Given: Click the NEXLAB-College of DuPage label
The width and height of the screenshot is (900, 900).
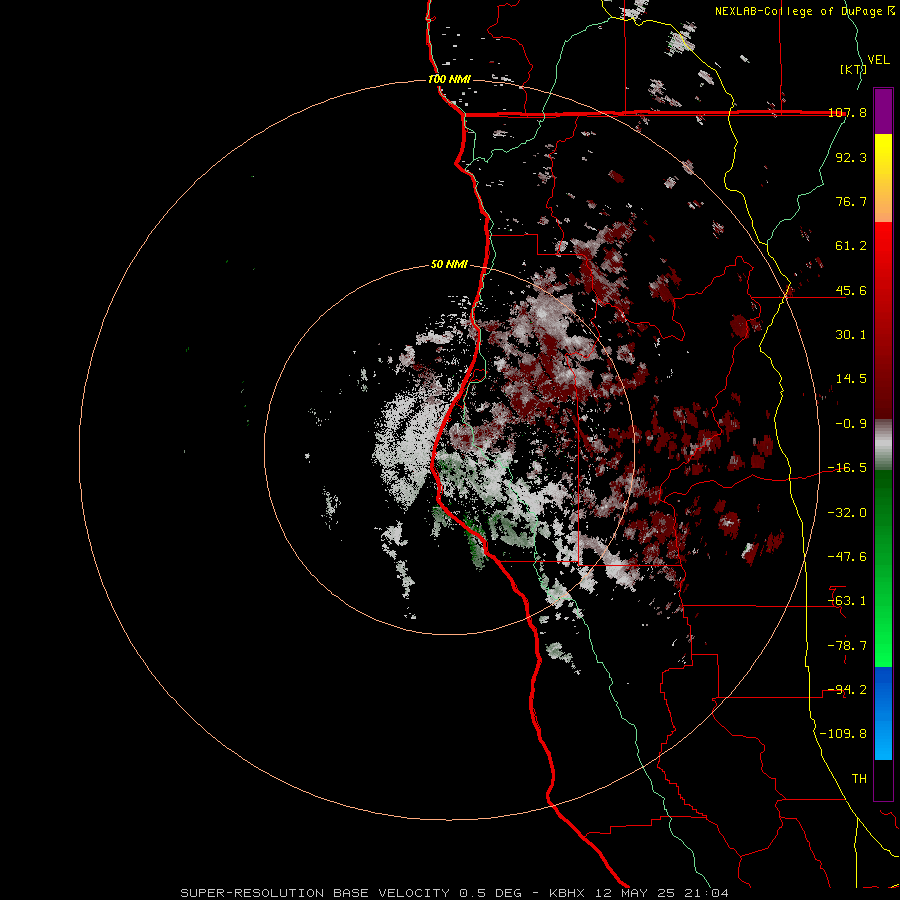Looking at the screenshot, I should click(x=805, y=11).
